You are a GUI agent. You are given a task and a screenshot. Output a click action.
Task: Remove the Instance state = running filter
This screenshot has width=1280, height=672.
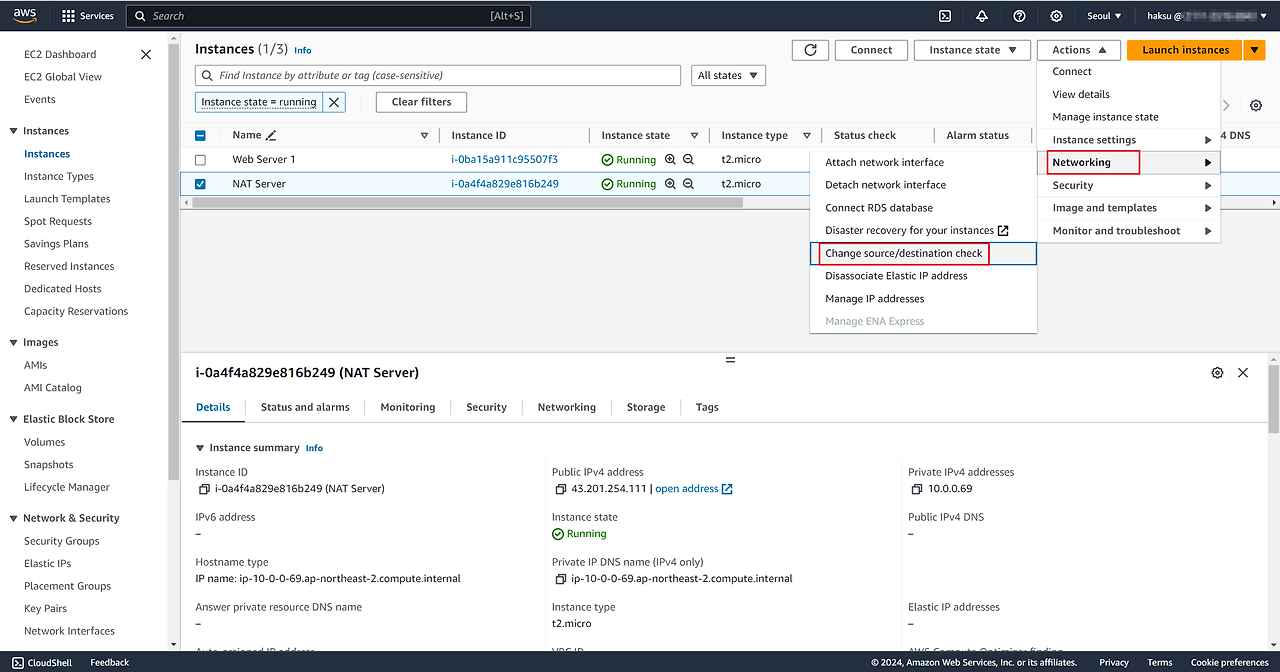pyautogui.click(x=334, y=102)
